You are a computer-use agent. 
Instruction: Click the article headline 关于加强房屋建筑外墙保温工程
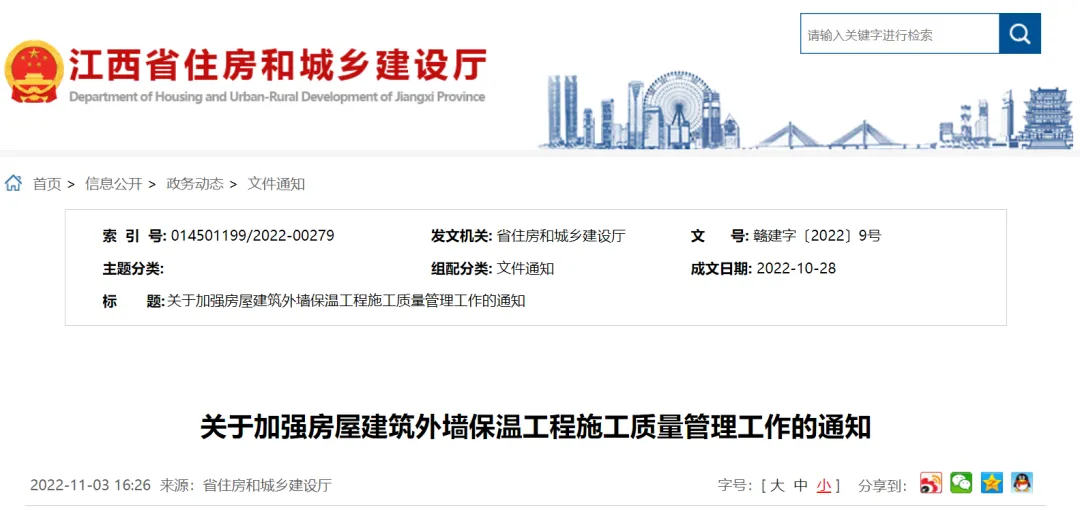click(x=536, y=427)
